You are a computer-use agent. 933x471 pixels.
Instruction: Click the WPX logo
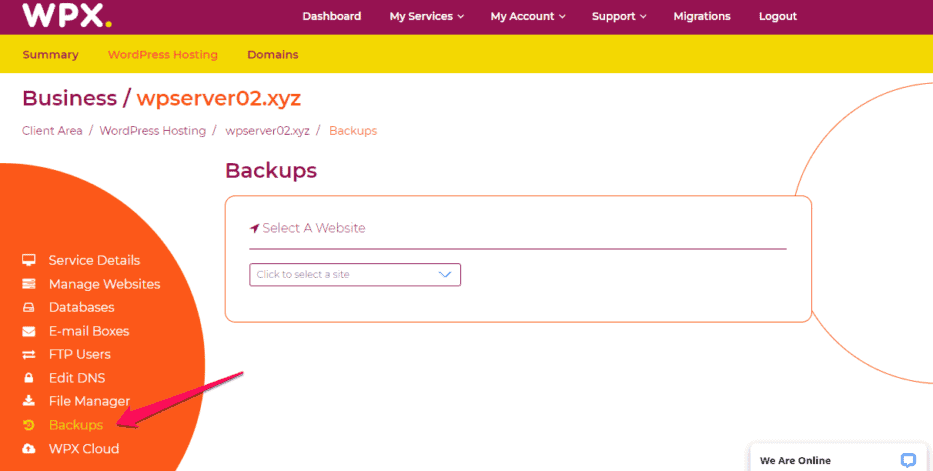[67, 15]
